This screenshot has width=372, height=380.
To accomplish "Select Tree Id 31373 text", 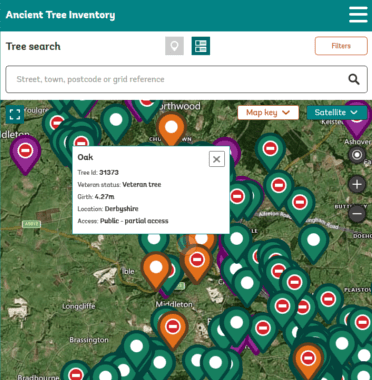I will click(x=98, y=172).
